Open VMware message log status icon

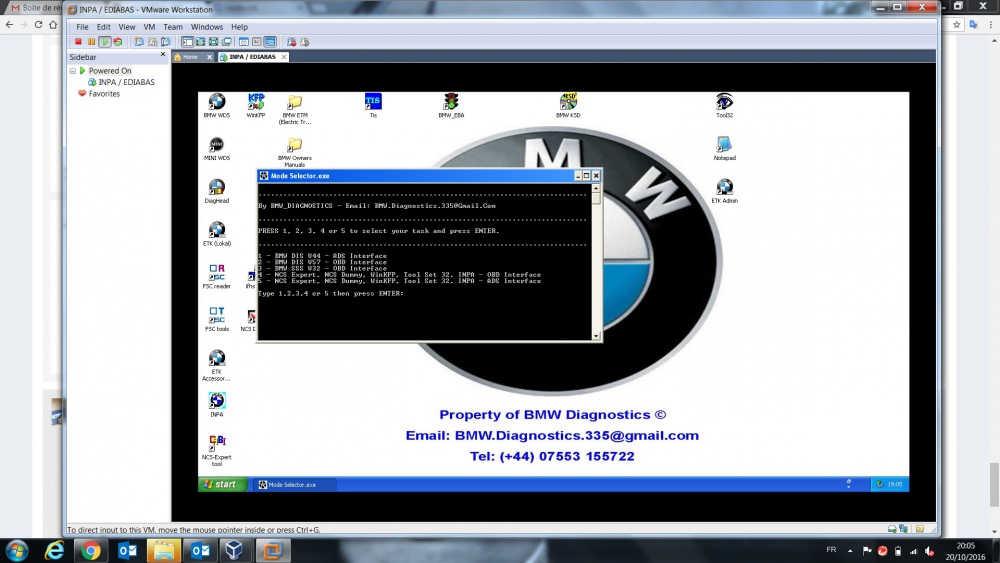[920, 529]
